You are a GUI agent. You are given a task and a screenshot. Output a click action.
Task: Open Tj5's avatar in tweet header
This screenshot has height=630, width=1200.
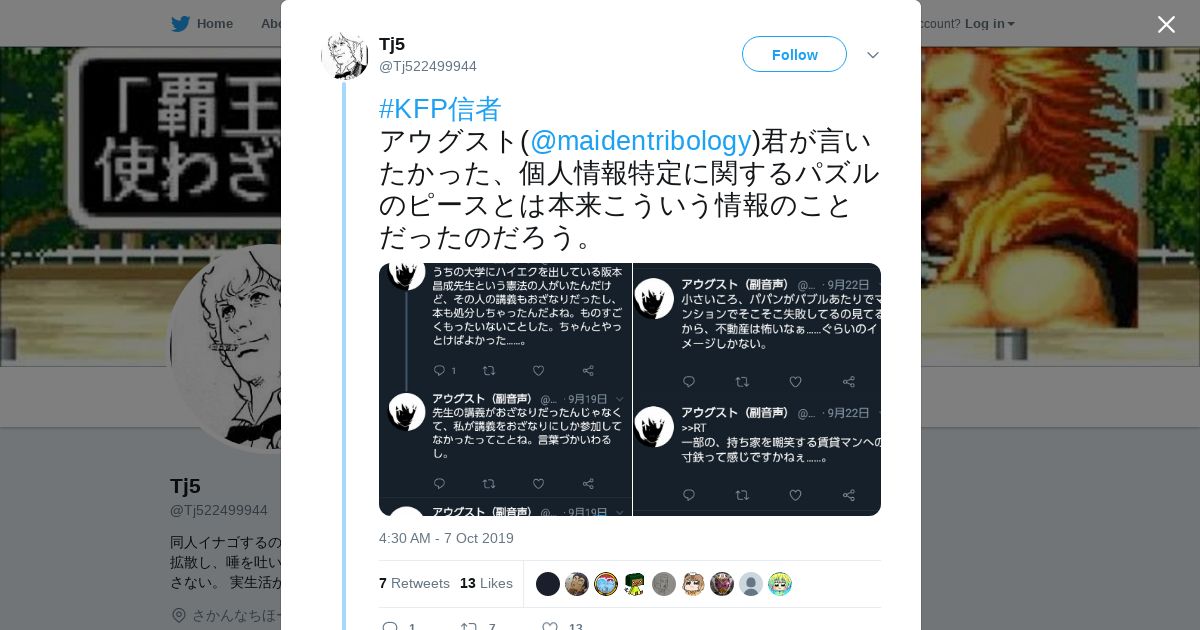coord(344,55)
